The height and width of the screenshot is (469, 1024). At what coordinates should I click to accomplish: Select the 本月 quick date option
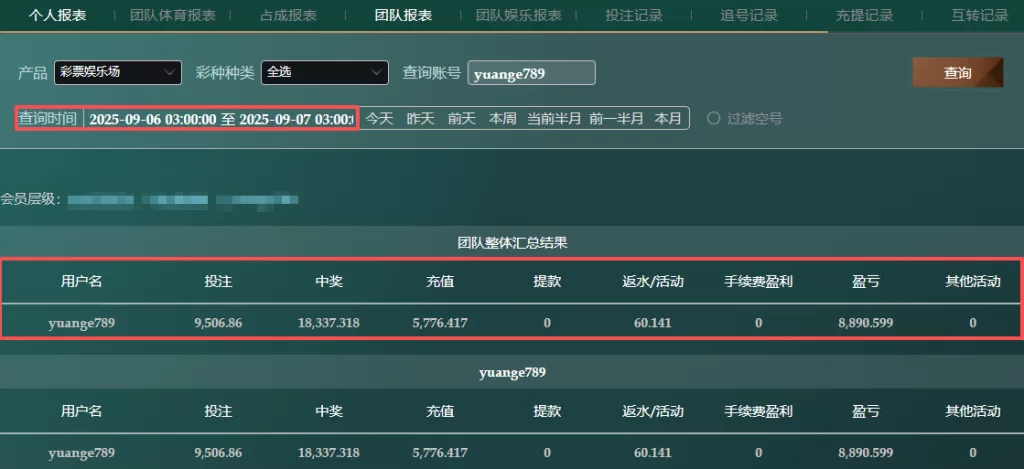(668, 118)
